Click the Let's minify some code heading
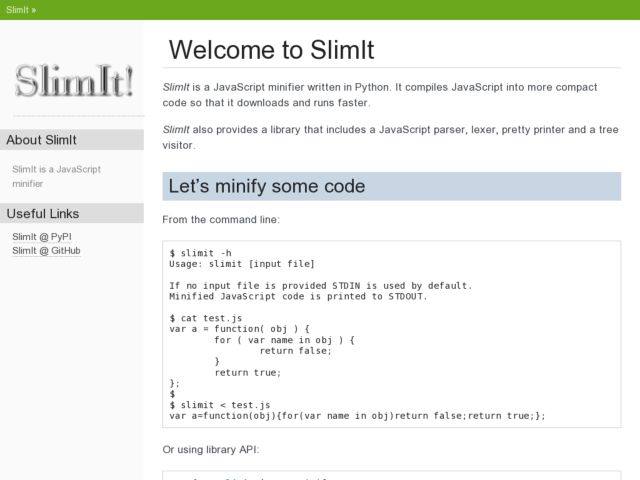 266,186
